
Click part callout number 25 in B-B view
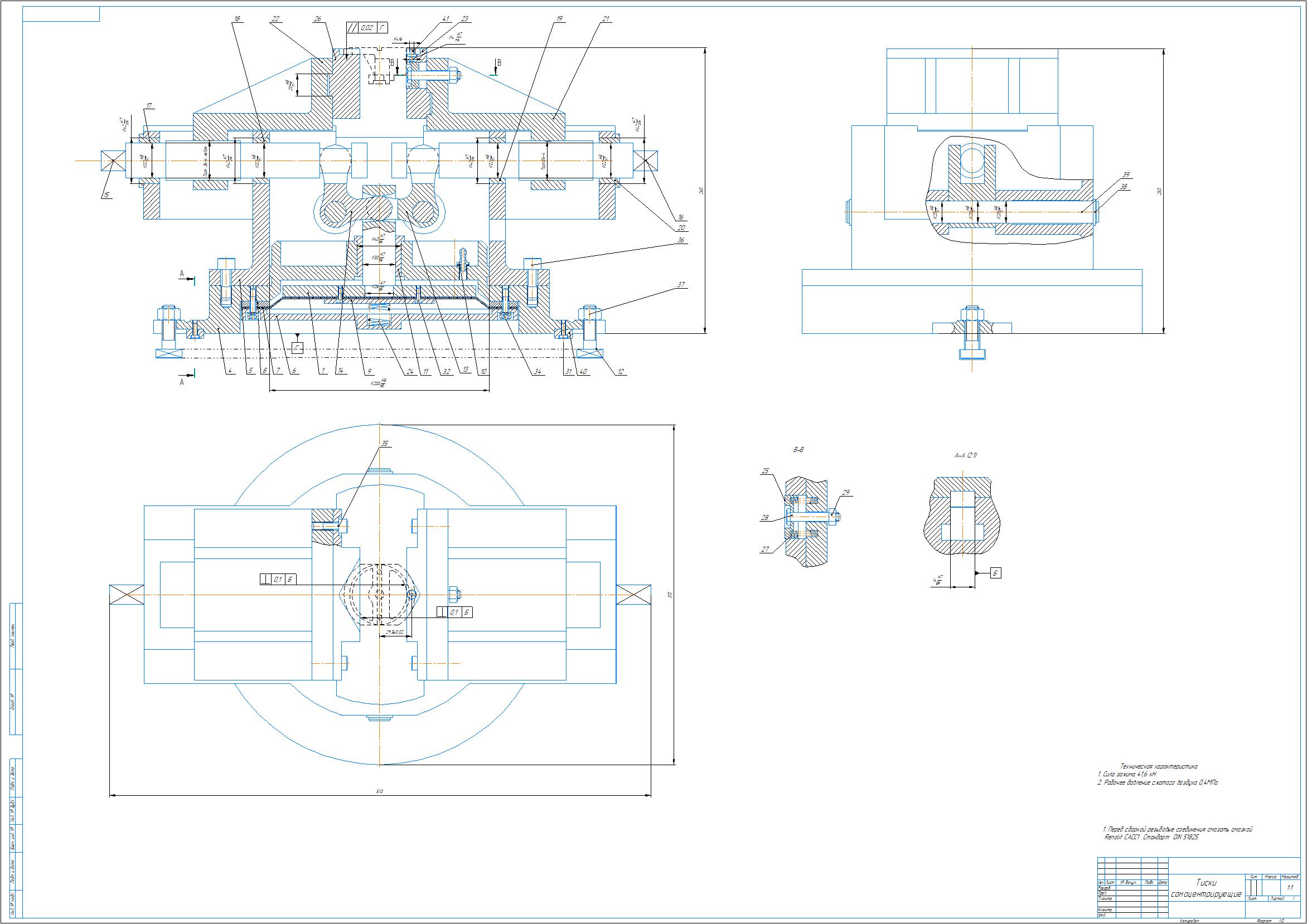pos(765,471)
